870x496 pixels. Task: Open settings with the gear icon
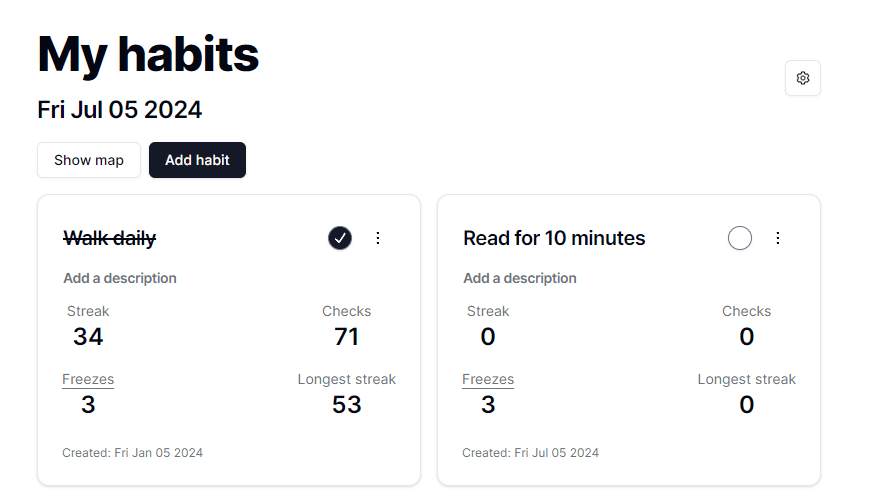803,78
